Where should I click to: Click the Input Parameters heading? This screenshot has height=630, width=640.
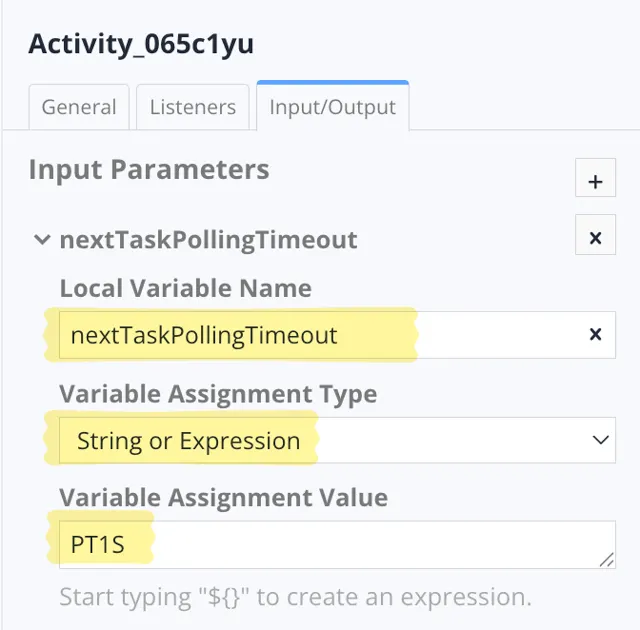tap(148, 169)
